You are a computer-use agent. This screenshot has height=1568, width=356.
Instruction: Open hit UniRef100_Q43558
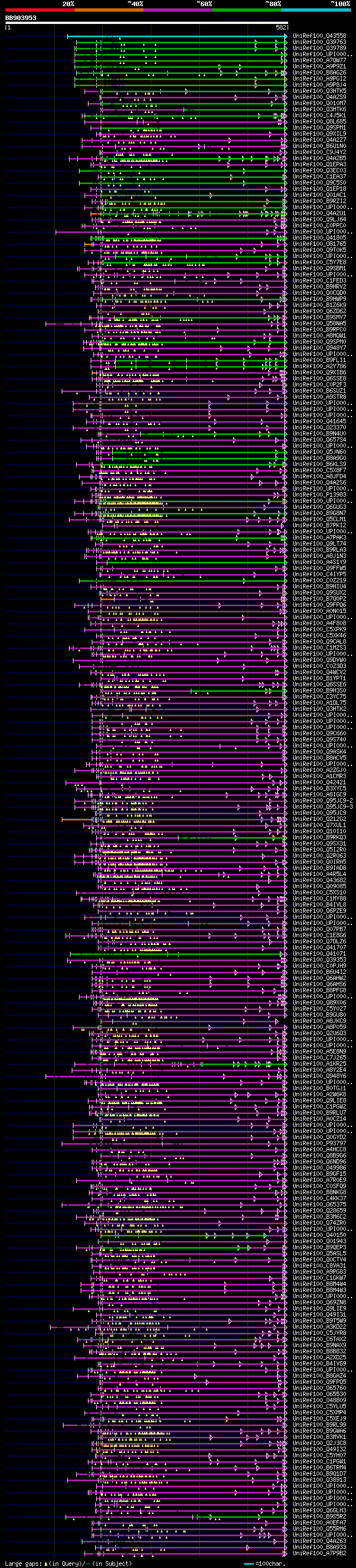[x=319, y=36]
